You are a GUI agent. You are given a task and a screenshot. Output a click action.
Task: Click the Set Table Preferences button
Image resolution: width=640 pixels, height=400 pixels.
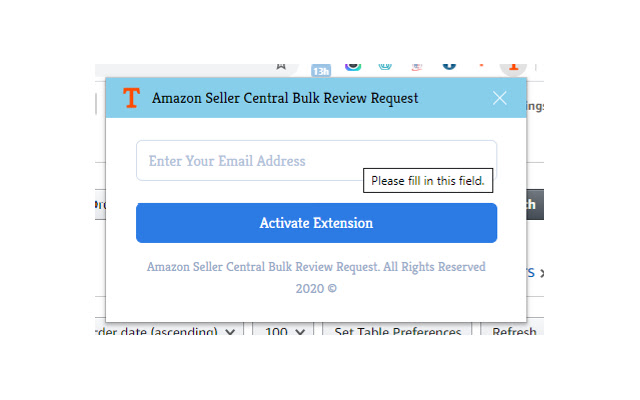click(x=398, y=332)
